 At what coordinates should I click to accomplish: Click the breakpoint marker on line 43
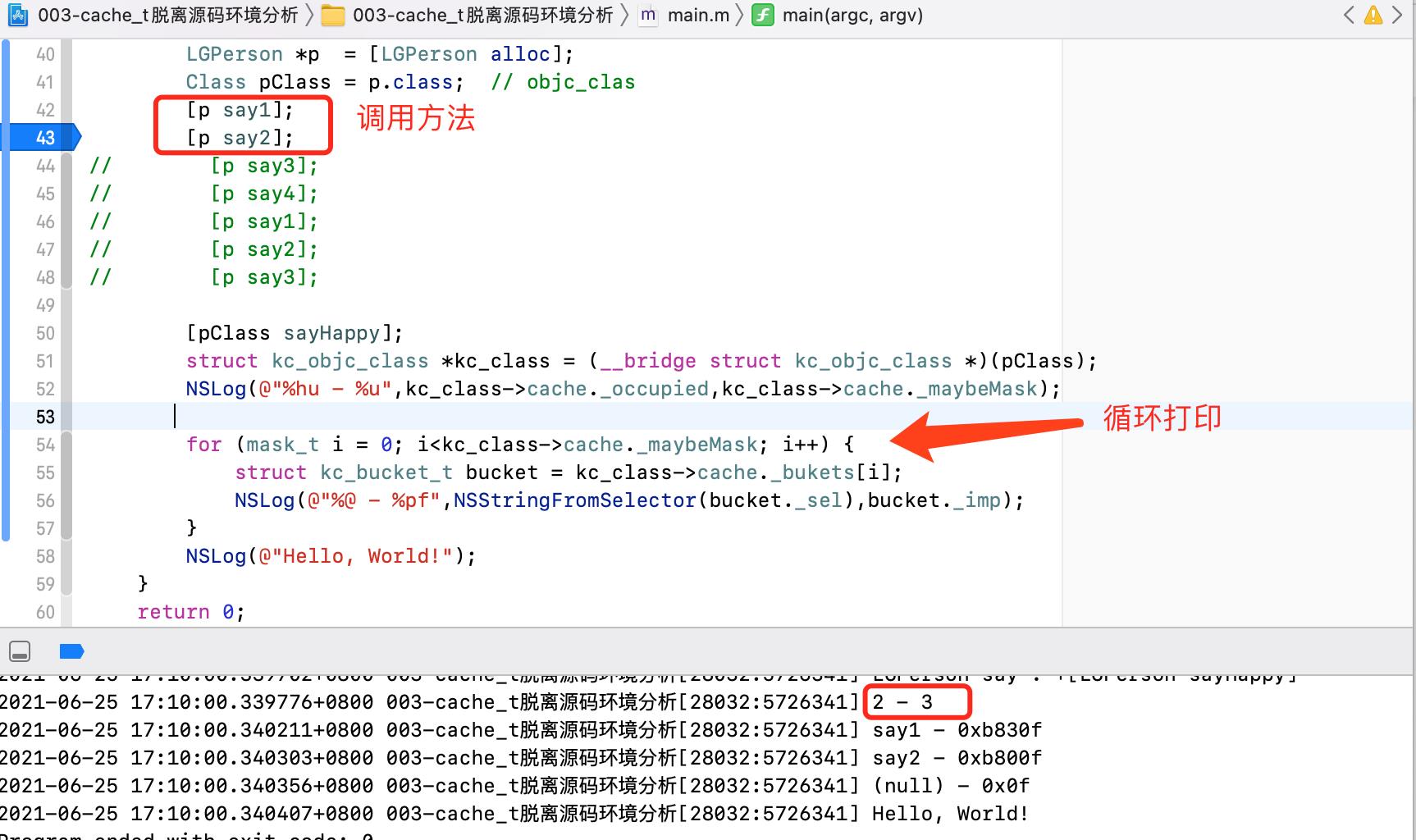pyautogui.click(x=43, y=138)
